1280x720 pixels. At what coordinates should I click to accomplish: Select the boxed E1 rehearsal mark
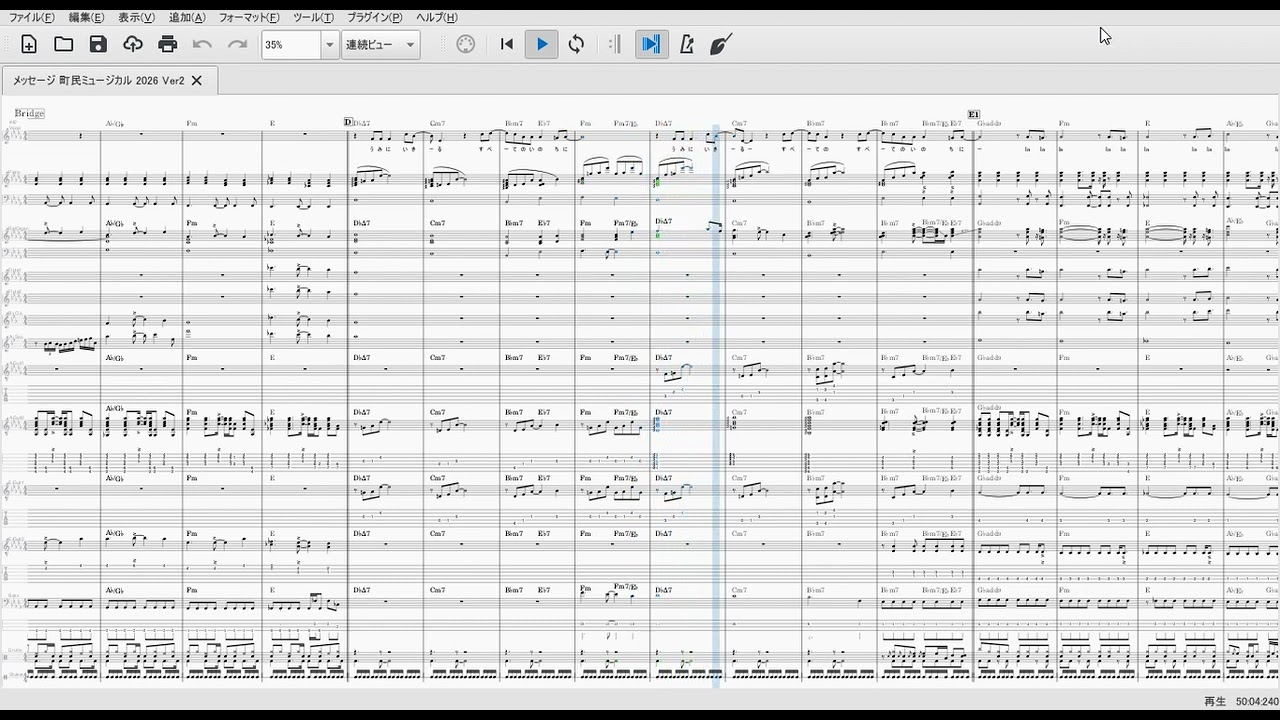tap(974, 115)
